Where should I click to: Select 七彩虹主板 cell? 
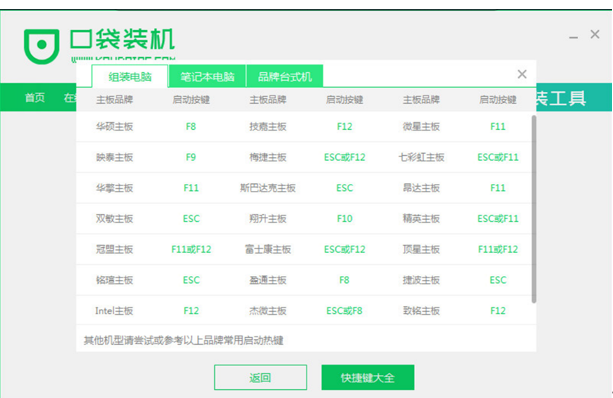(x=421, y=157)
